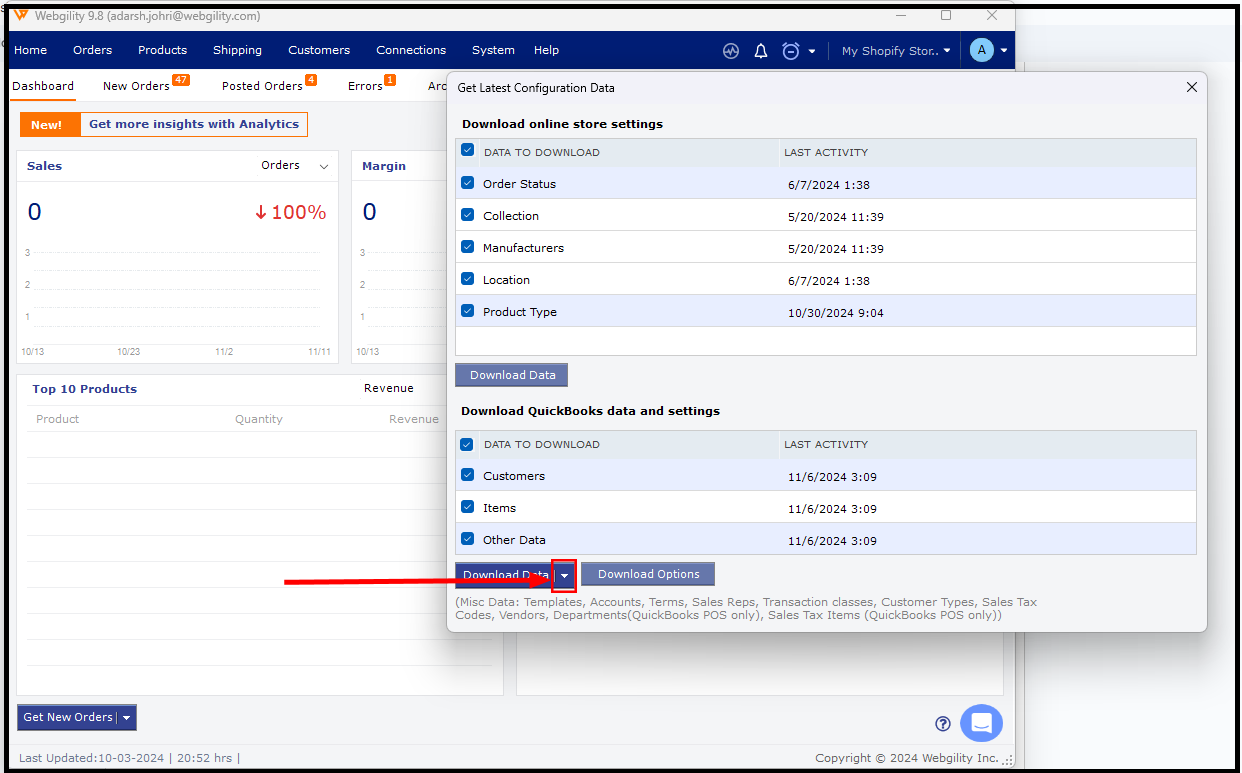1242x773 pixels.
Task: Click the online store 'DATA TO DOWNLOAD' column header
Action: click(x=542, y=152)
